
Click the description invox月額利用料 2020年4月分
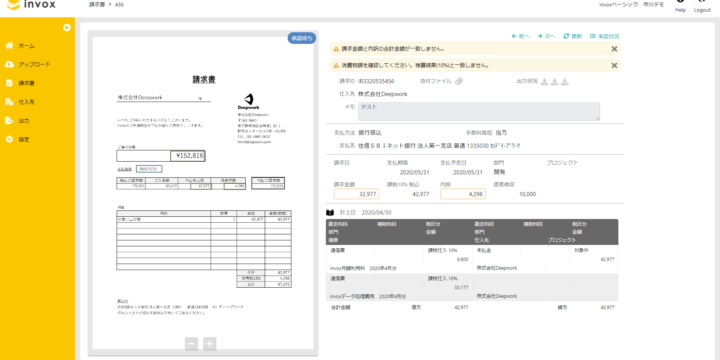tap(363, 268)
